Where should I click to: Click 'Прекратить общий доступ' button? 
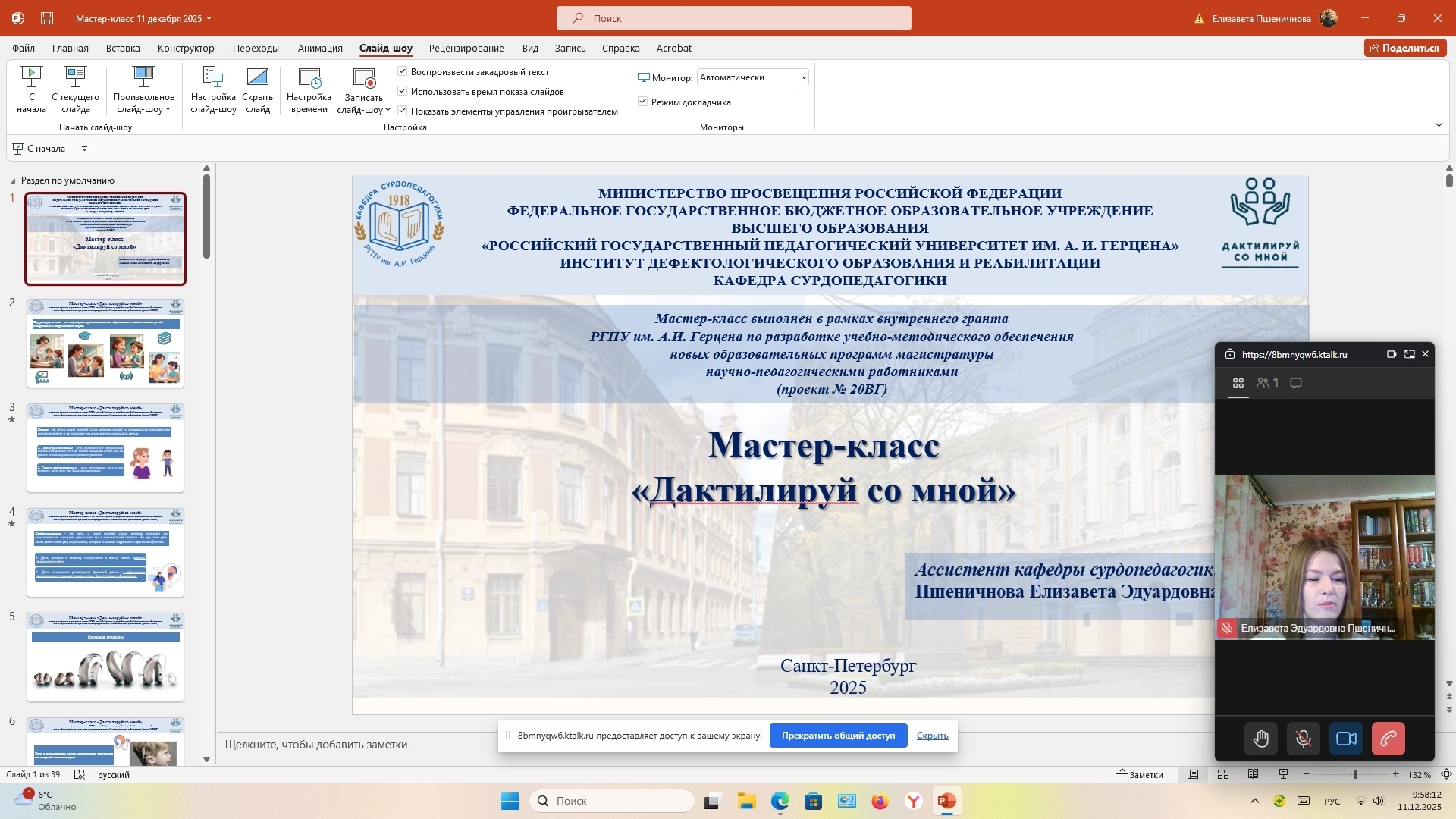coord(838,736)
